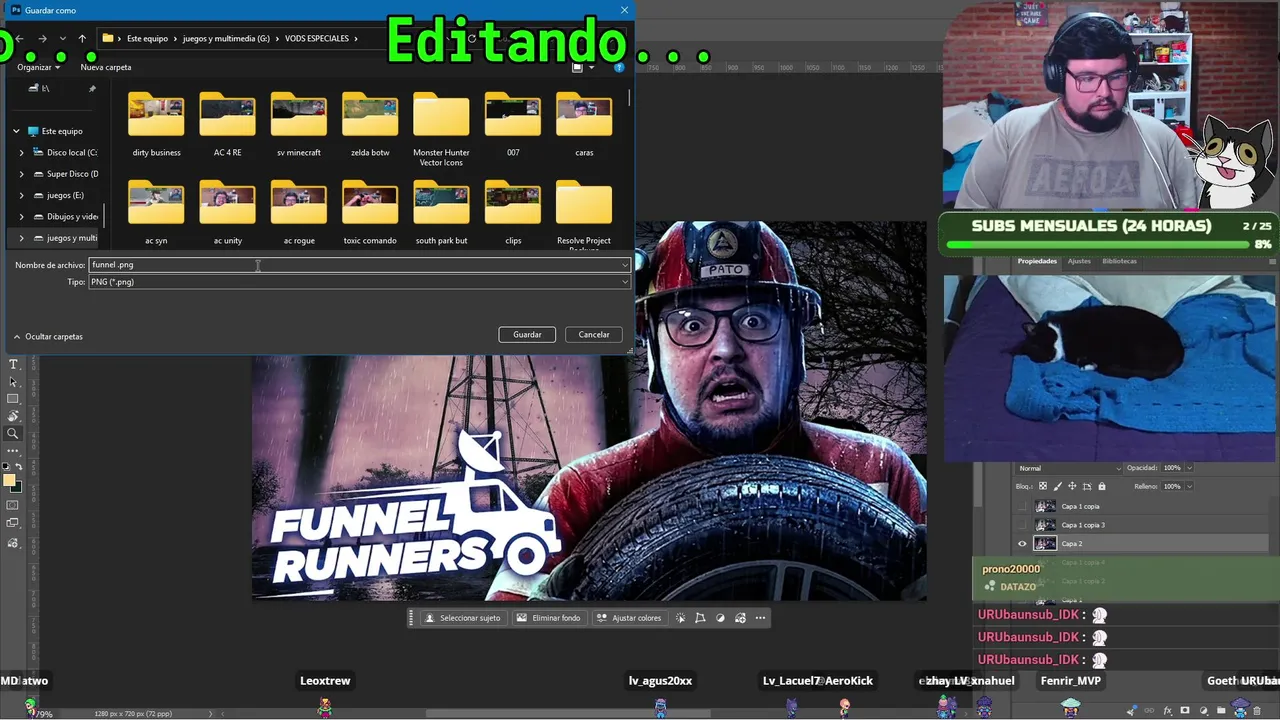Toggle lock all padlock icon

point(1102,487)
